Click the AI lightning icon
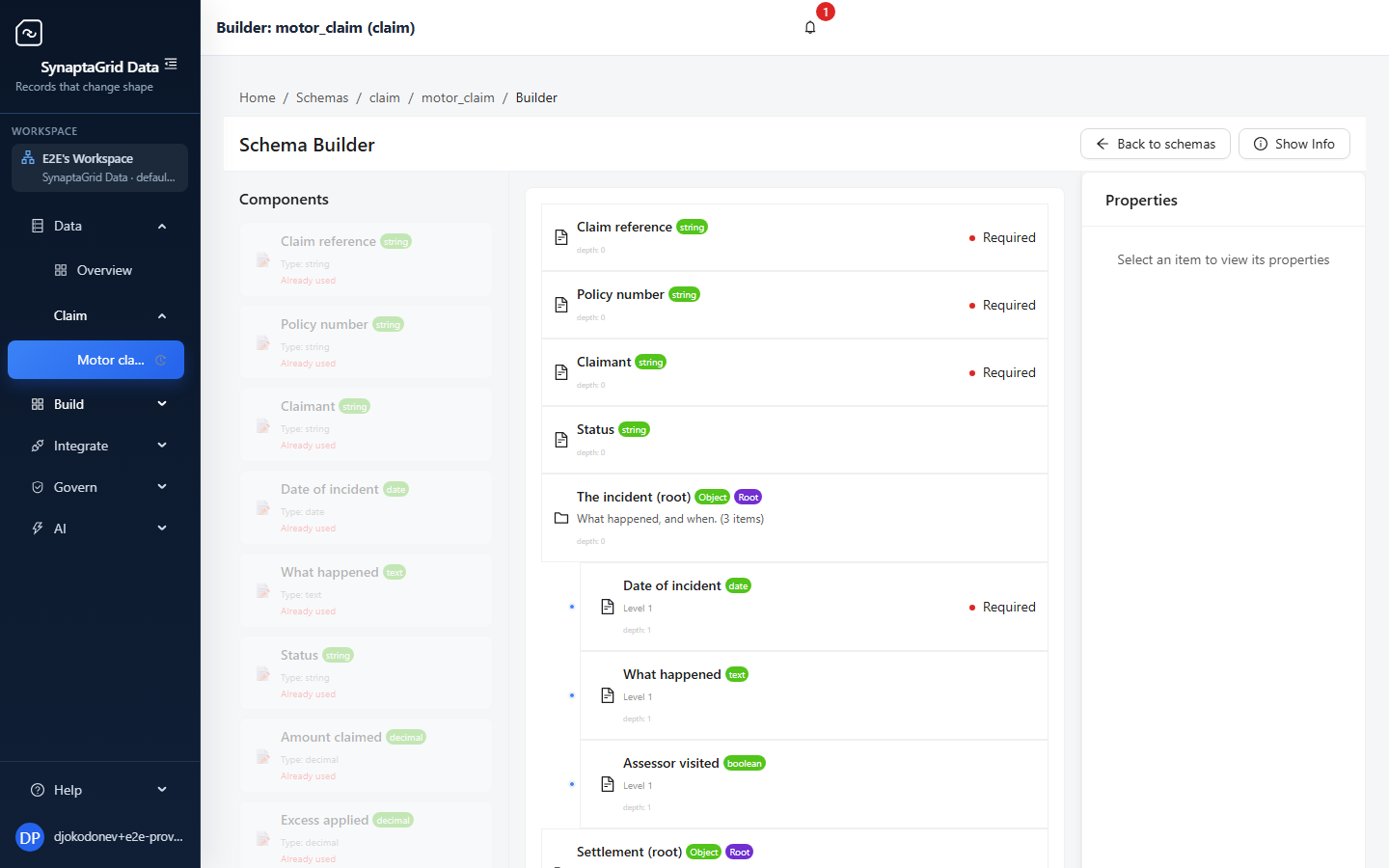 [x=38, y=529]
